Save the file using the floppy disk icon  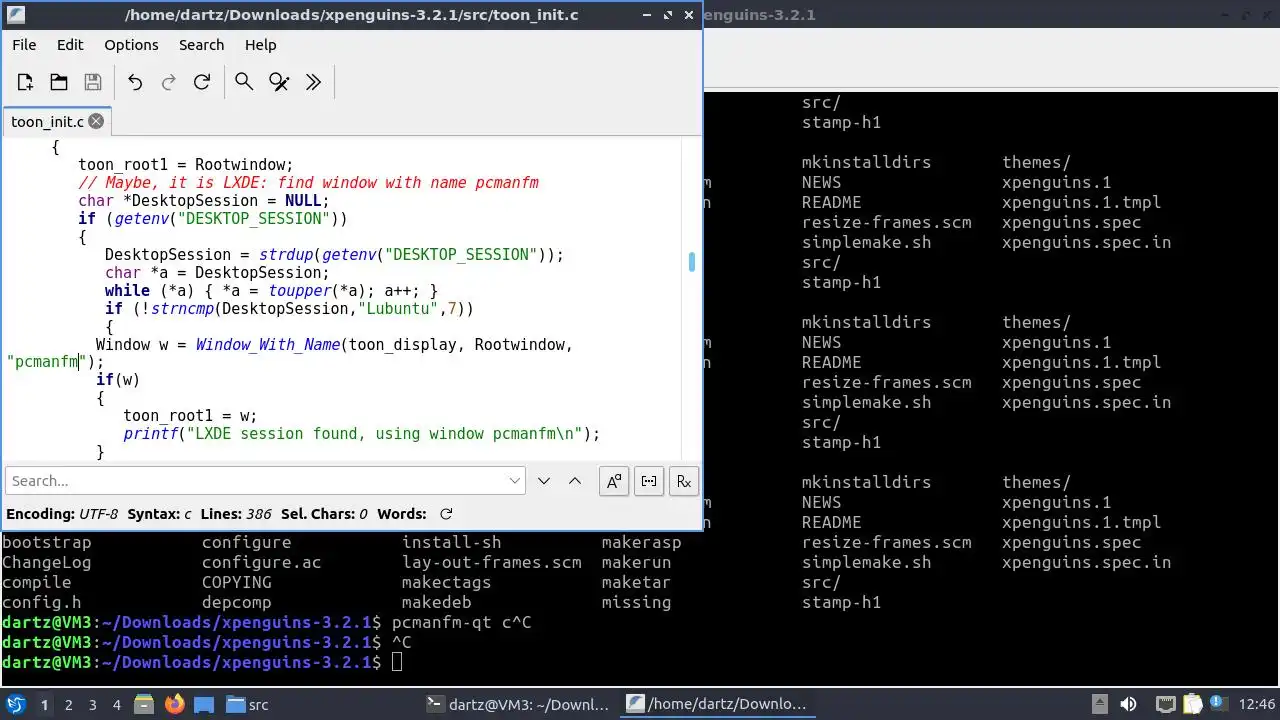tap(93, 83)
